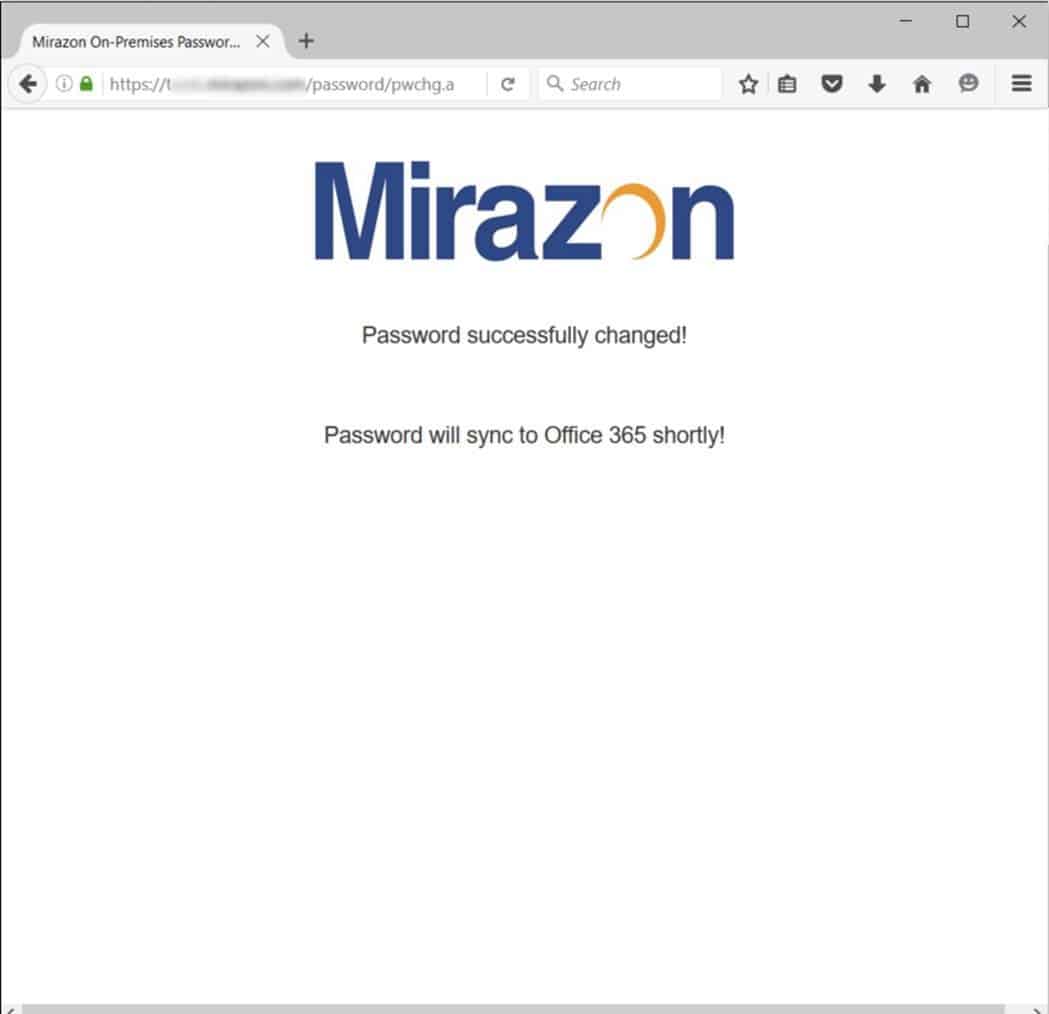Reload the page with the refresh icon
This screenshot has width=1049, height=1014.
[508, 84]
